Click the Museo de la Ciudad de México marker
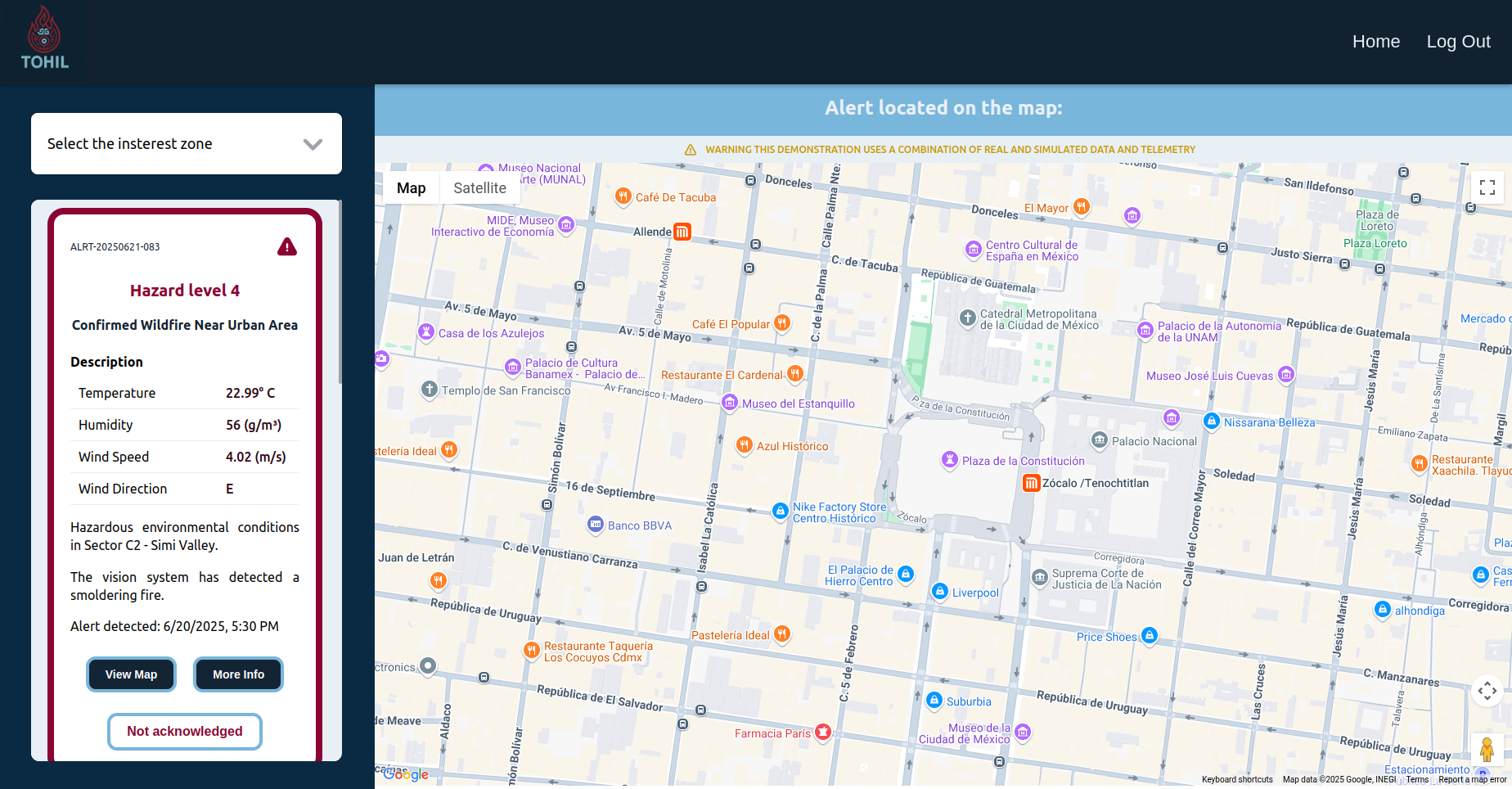 (1023, 733)
